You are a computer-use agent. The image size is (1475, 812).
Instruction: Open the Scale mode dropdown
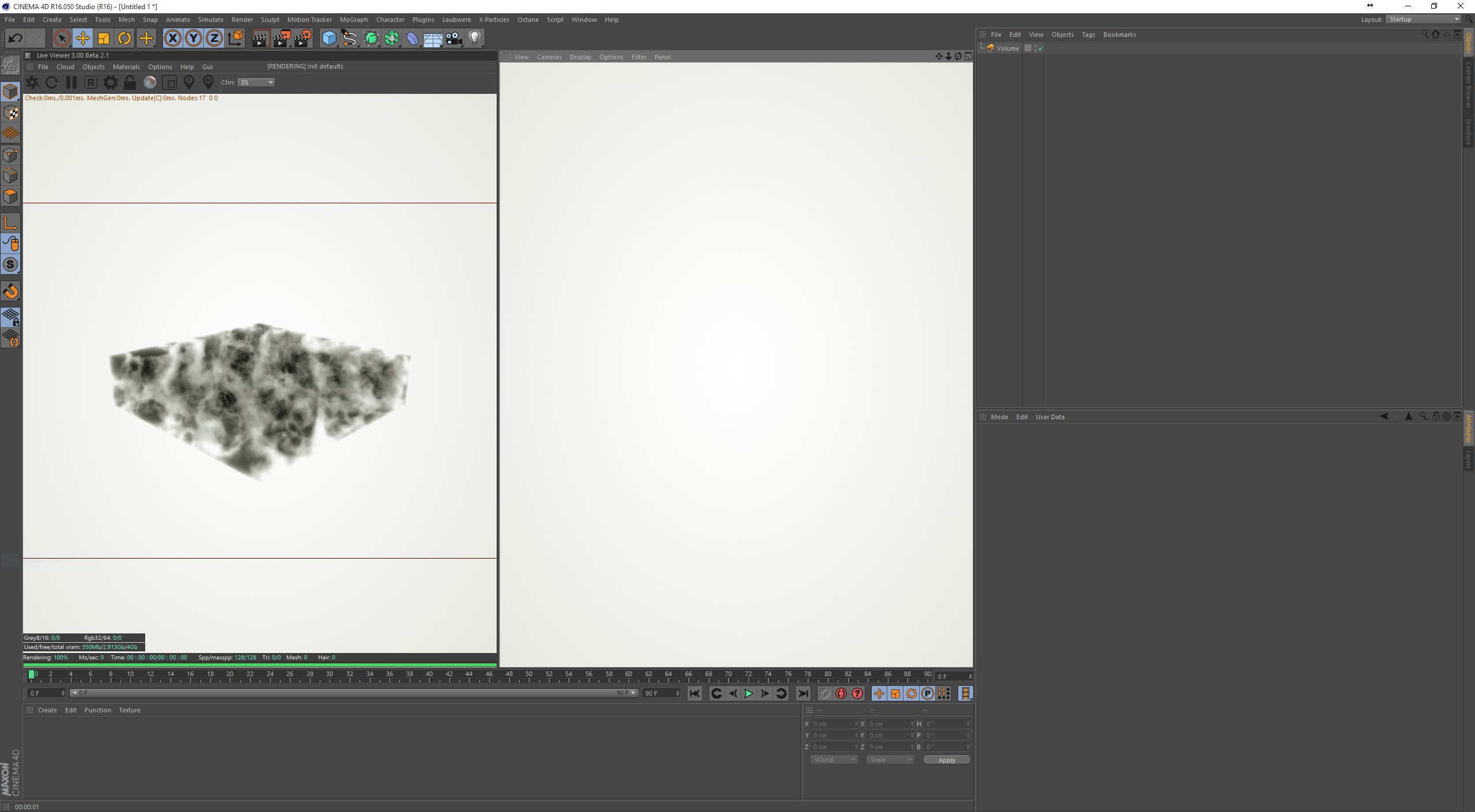tap(890, 760)
